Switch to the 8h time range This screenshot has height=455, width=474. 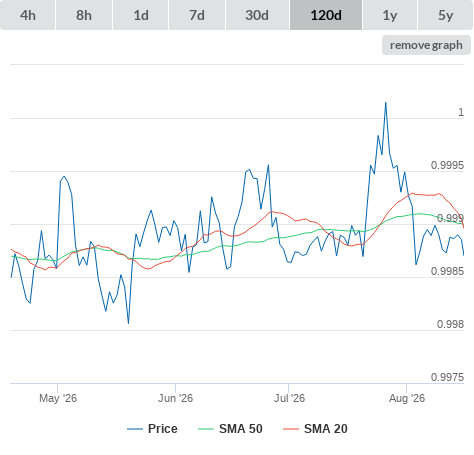(84, 15)
